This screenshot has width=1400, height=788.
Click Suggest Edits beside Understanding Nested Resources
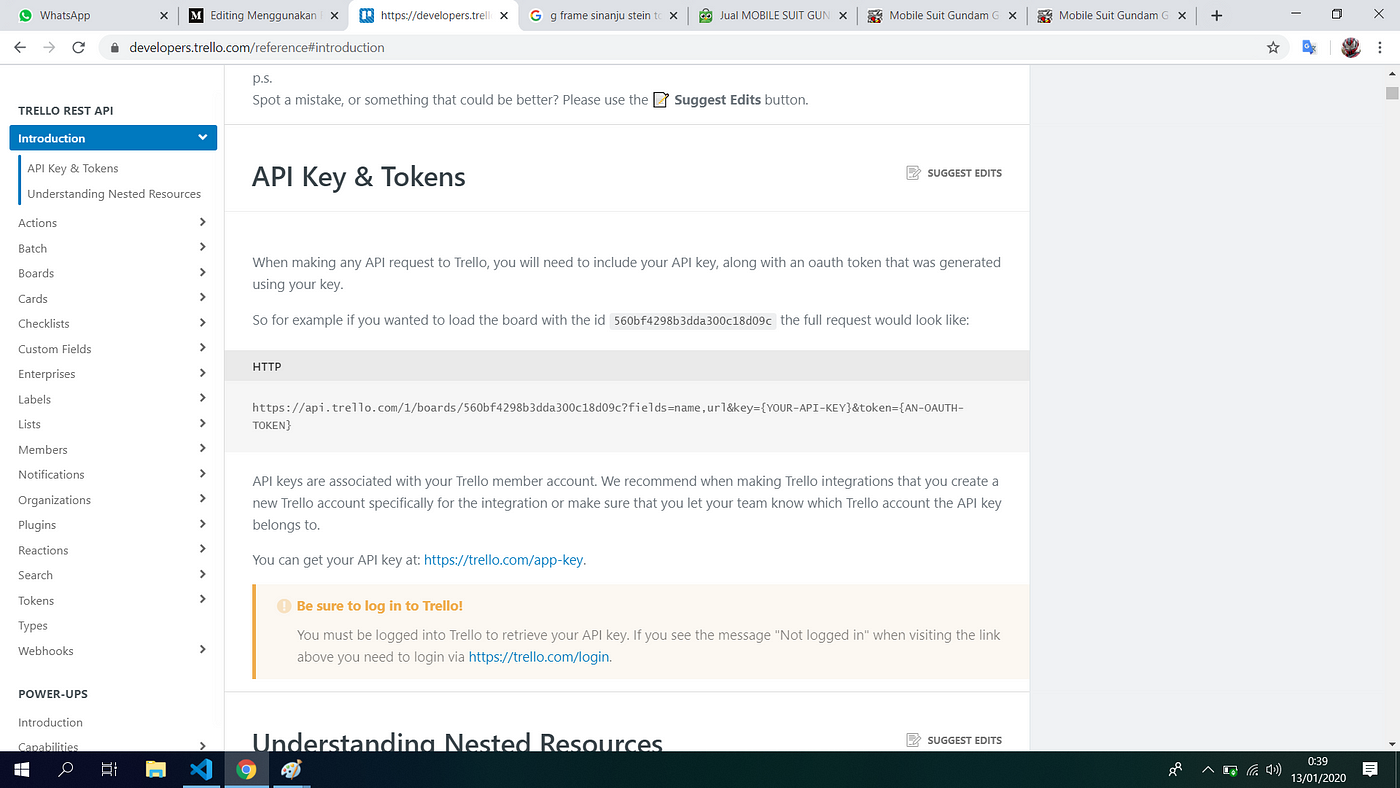(954, 740)
